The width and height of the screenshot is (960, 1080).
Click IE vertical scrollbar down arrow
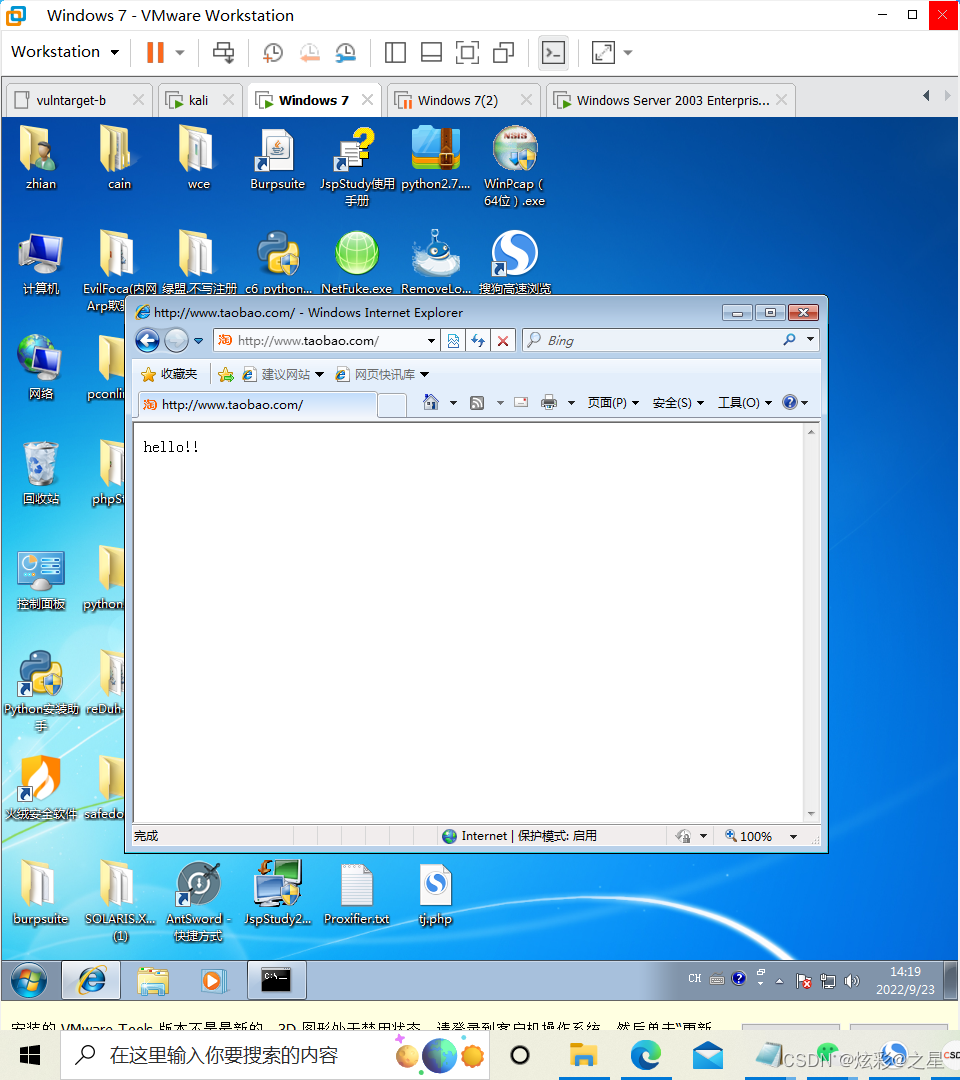[x=811, y=814]
